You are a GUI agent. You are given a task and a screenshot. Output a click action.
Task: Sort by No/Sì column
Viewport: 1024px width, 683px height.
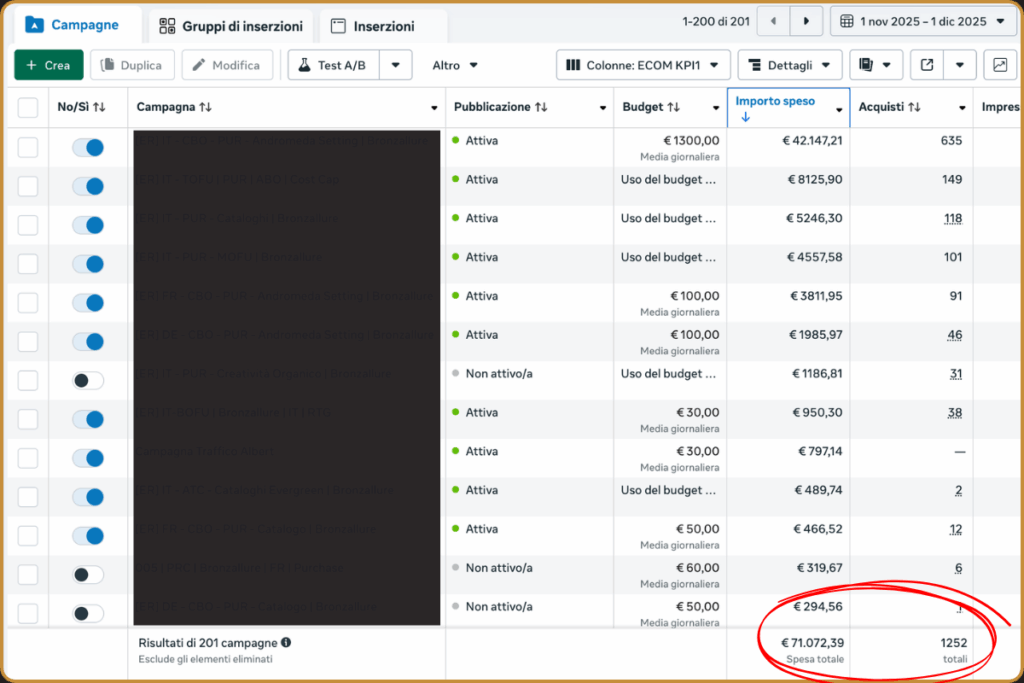pos(82,107)
